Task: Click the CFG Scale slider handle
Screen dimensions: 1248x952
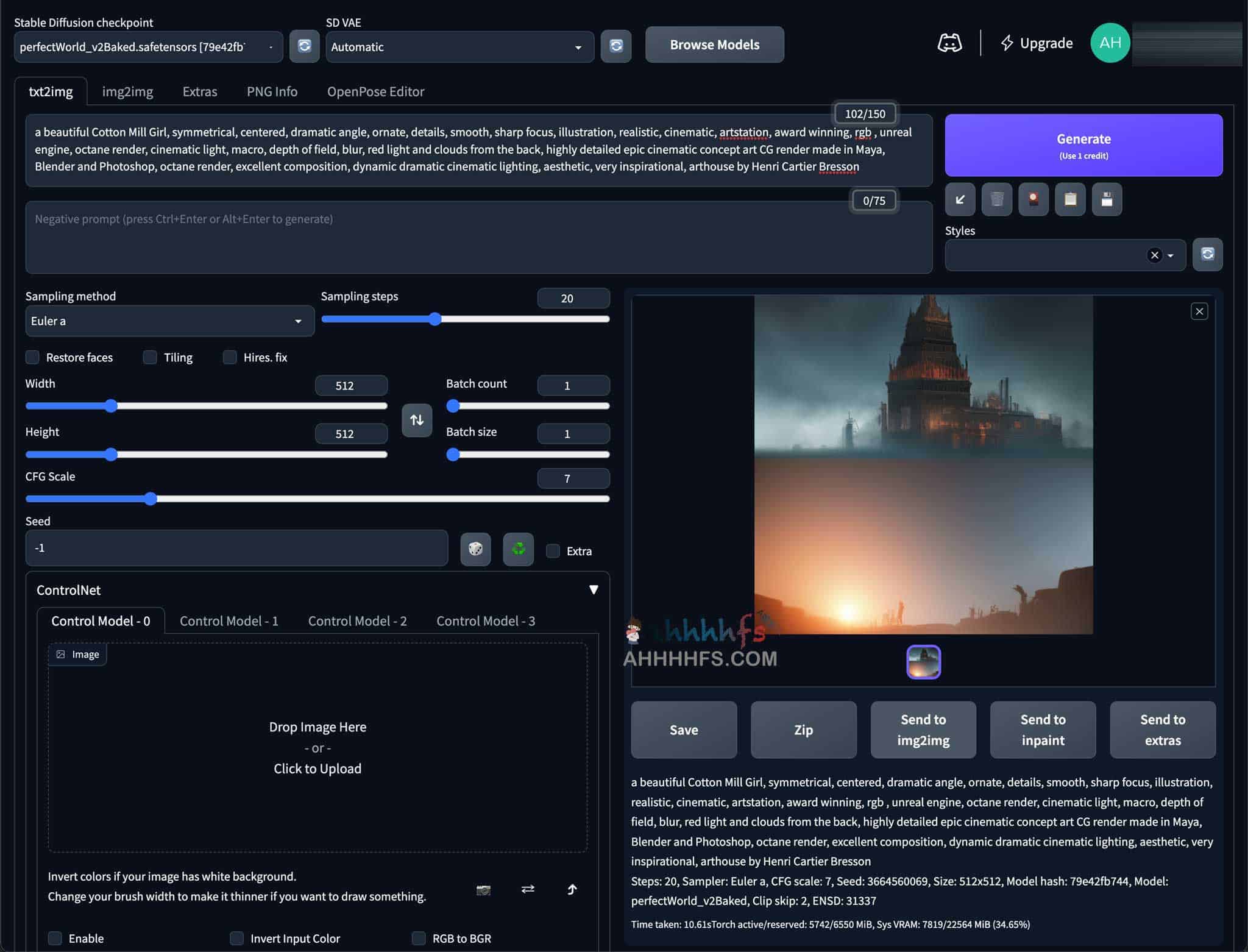Action: (151, 499)
